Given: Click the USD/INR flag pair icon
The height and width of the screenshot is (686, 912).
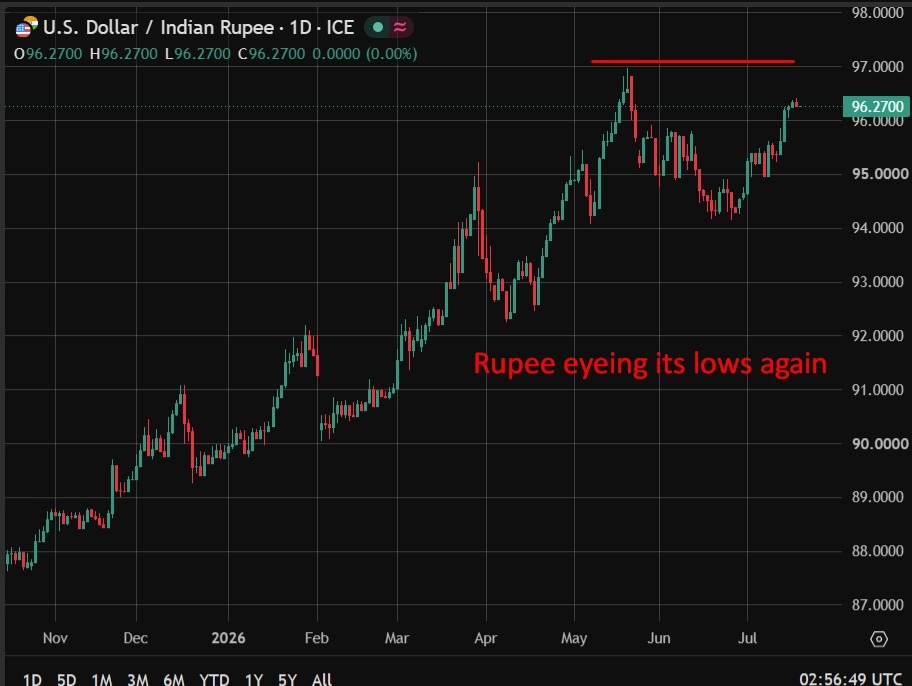Looking at the screenshot, I should 26,27.
